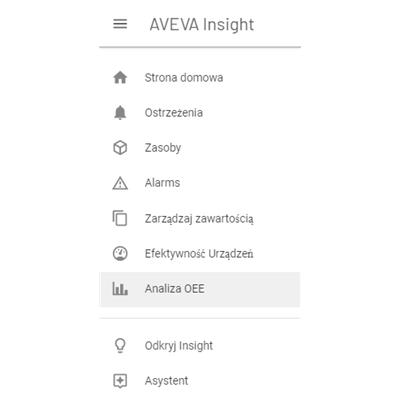The width and height of the screenshot is (400, 400).
Task: Click the copy pages icon for Zarządzaj zawartością
Action: 120,218
